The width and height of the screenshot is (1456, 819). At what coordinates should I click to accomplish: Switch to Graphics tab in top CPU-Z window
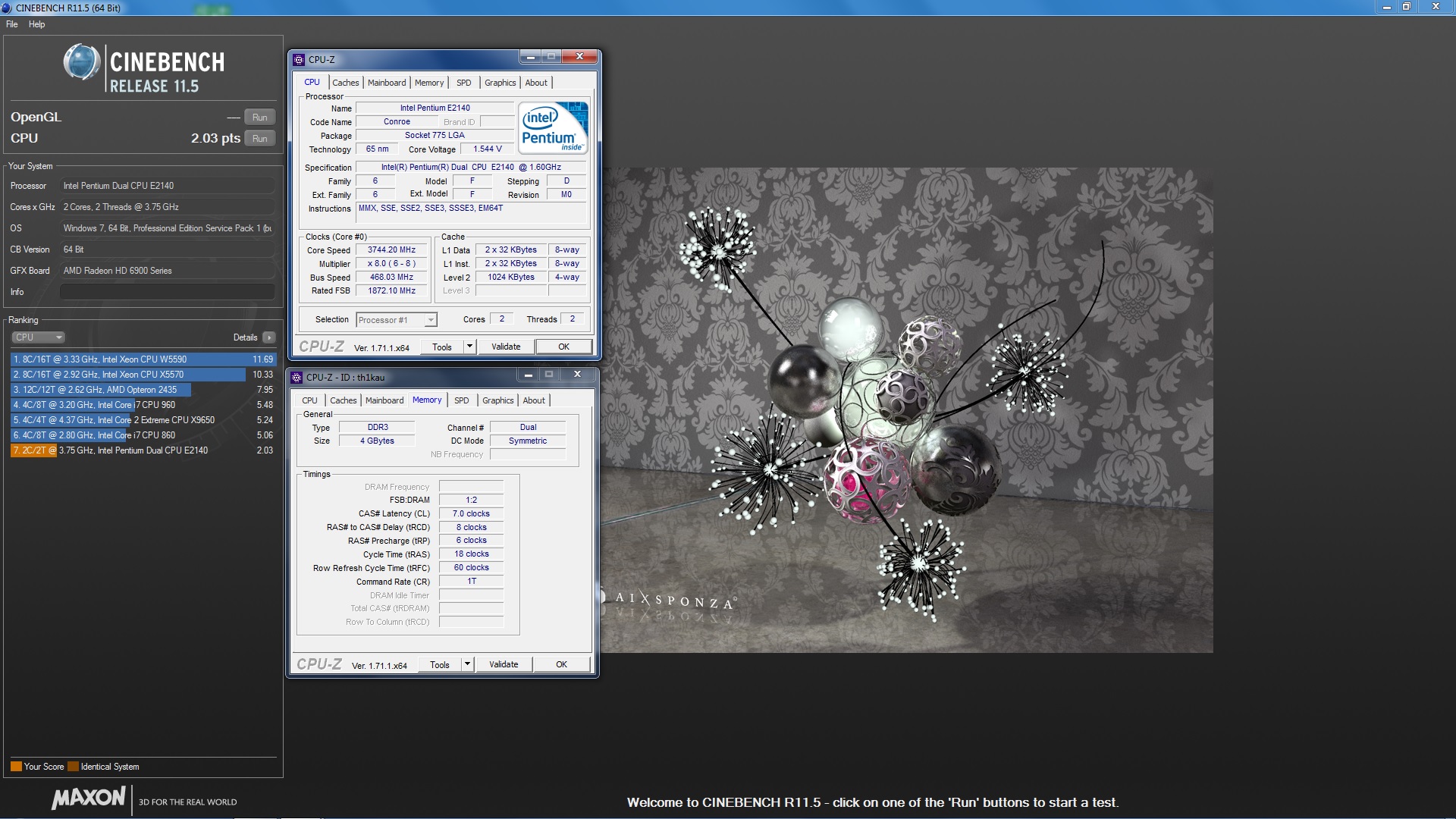tap(500, 83)
